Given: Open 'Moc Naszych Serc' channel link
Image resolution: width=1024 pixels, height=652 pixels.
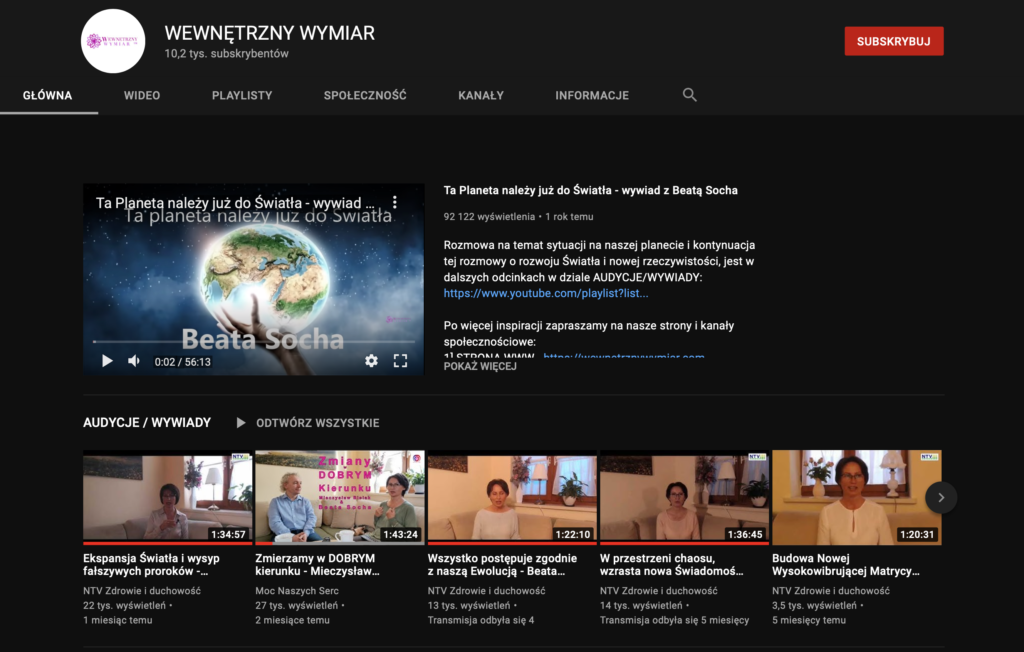Looking at the screenshot, I should click(x=297, y=591).
